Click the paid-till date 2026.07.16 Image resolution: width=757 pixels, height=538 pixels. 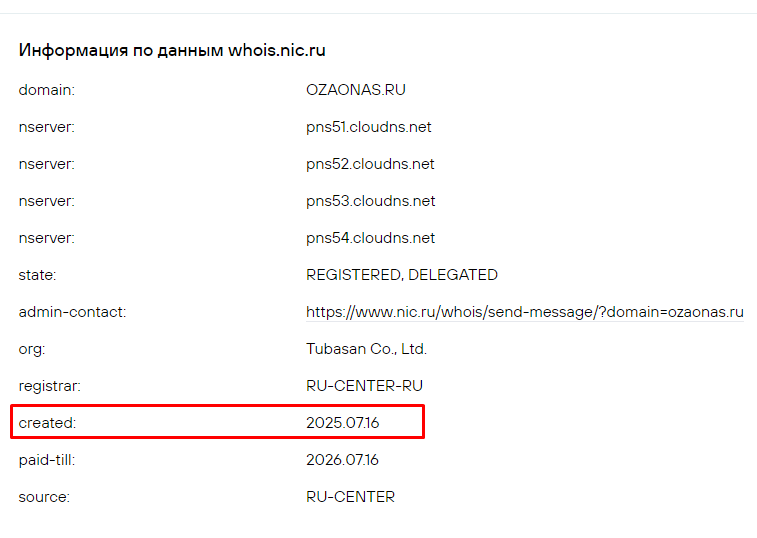[x=342, y=460]
